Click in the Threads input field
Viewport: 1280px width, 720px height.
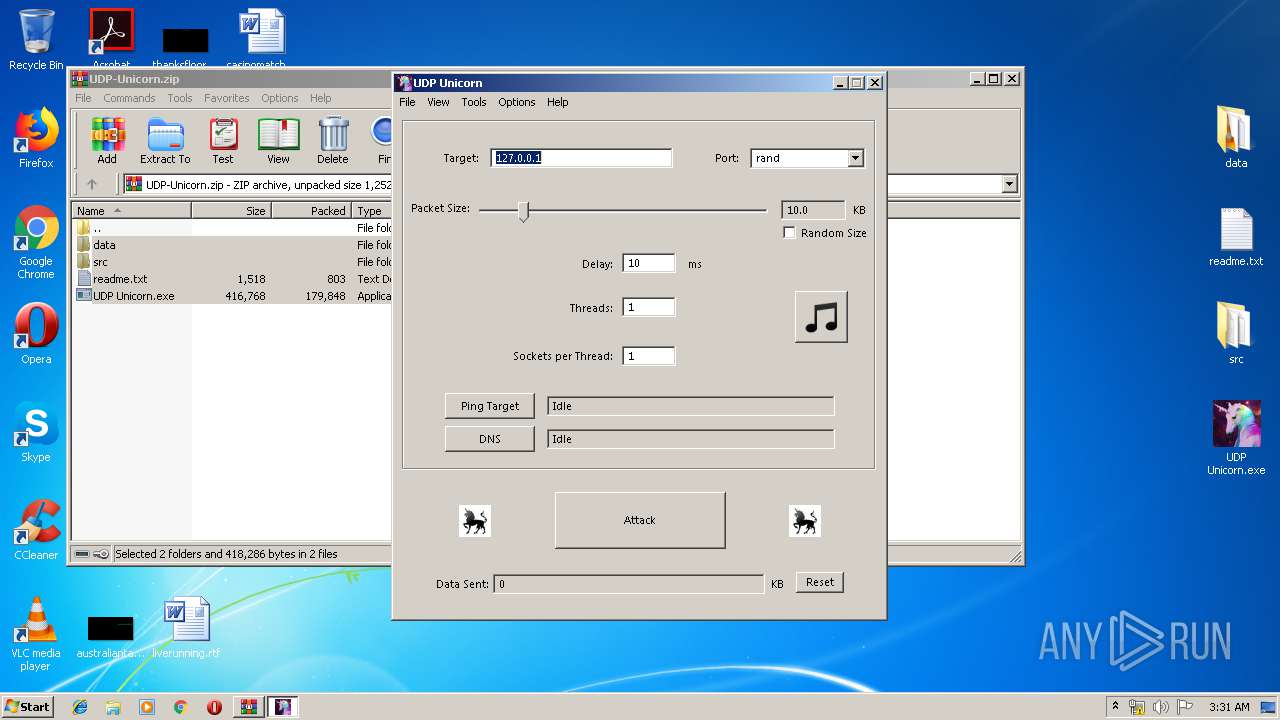click(x=648, y=307)
